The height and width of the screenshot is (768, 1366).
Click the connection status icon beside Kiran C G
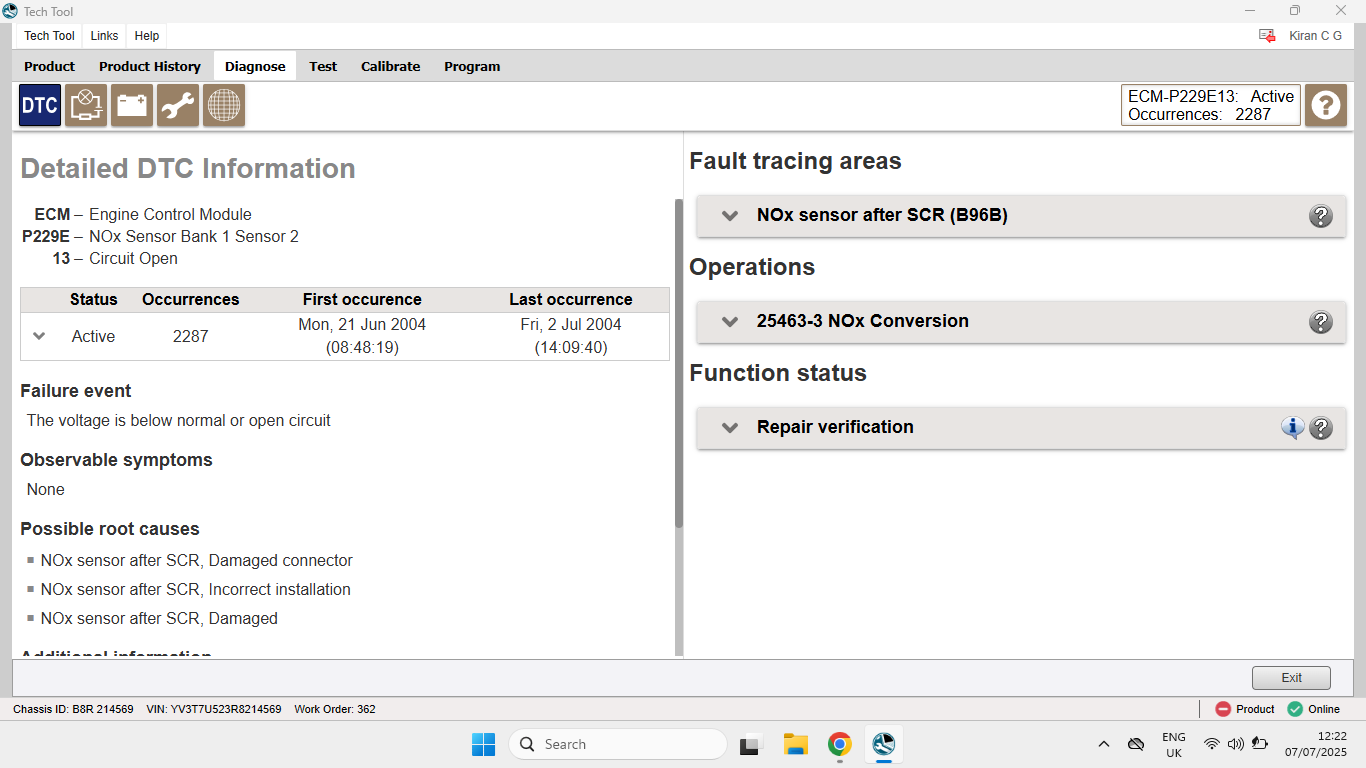[1267, 36]
